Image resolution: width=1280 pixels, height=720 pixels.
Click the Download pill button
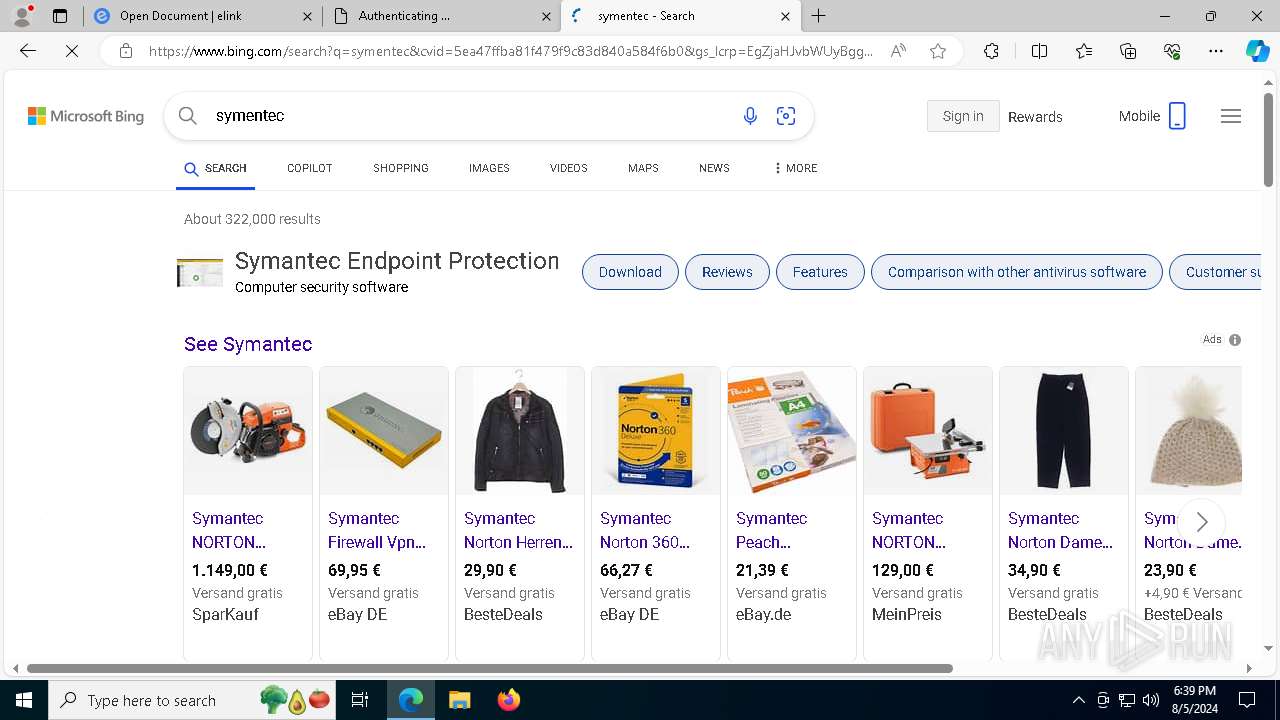(x=630, y=272)
